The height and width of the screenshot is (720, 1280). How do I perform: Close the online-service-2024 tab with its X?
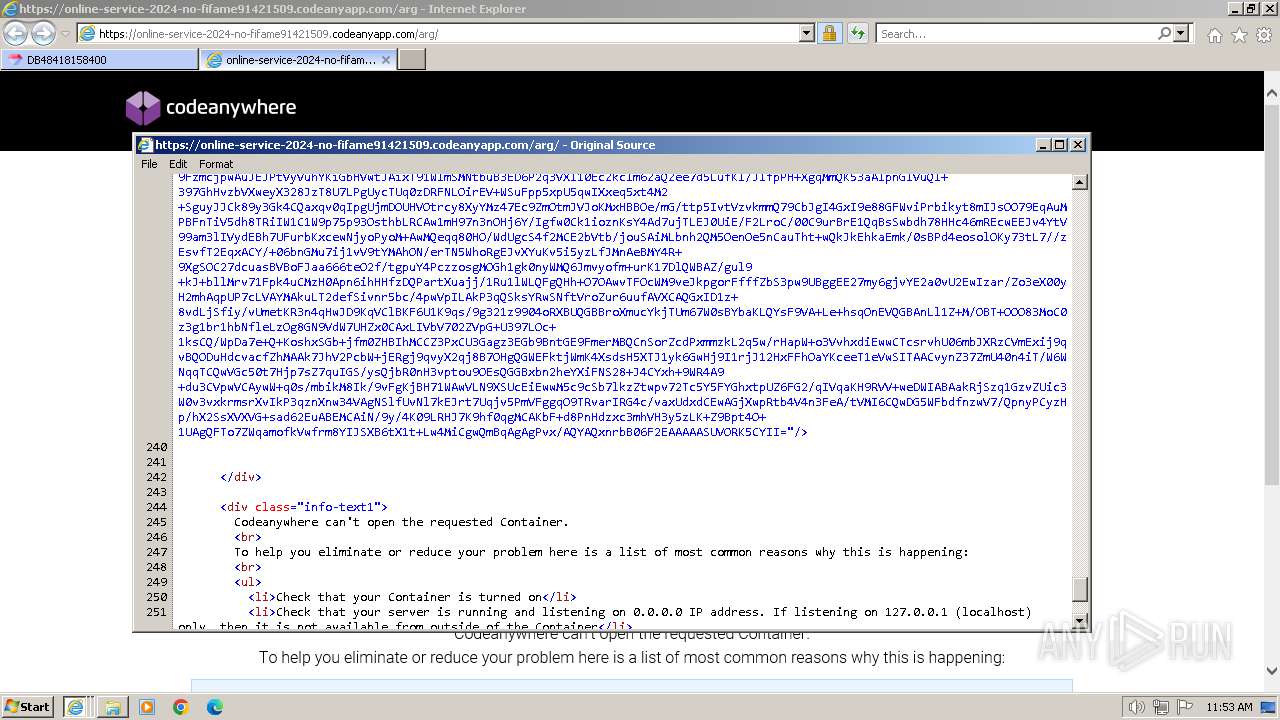pos(388,60)
